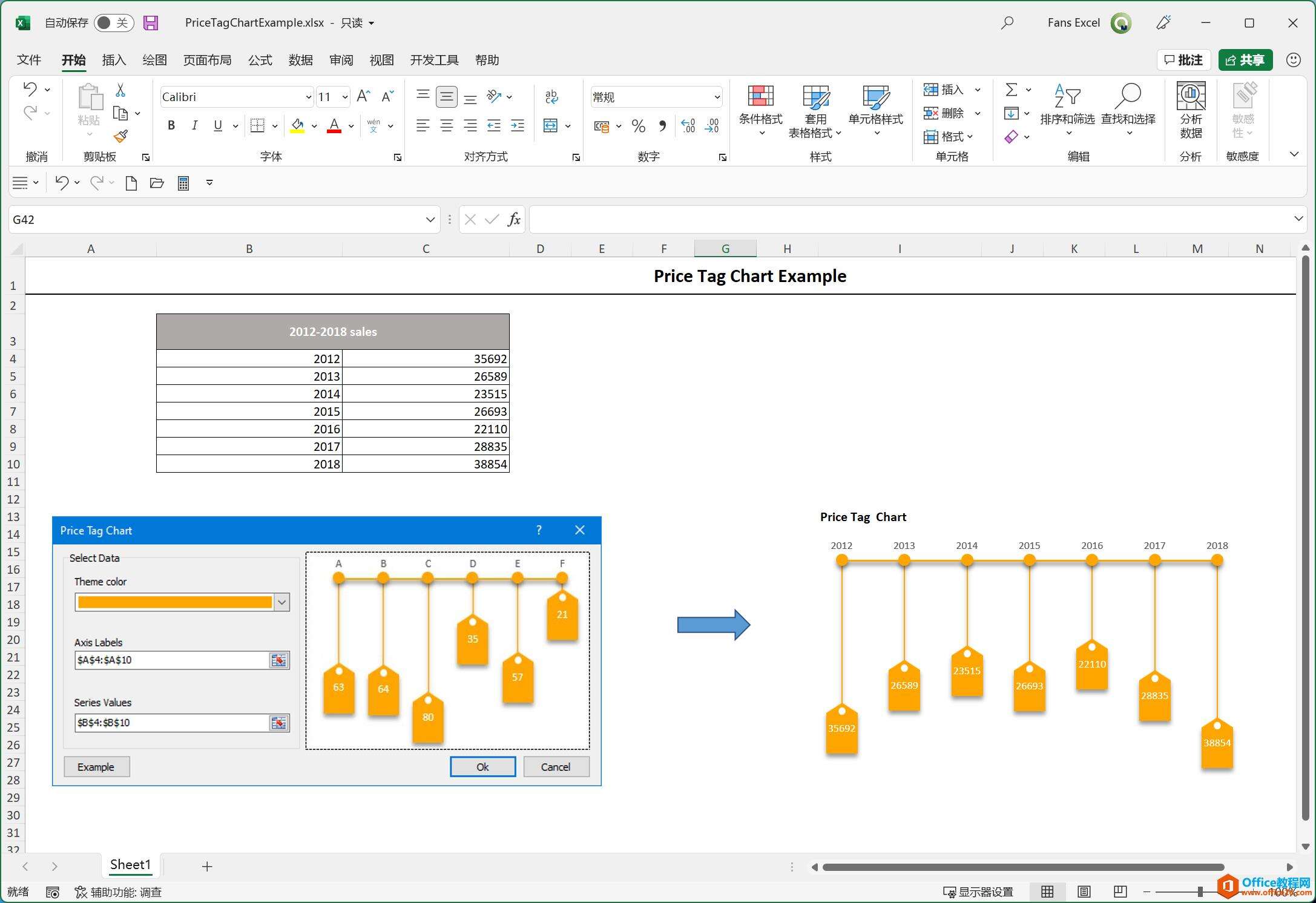Screen dimensions: 1316x903
Task: Click the Merge and Center icon
Action: click(x=550, y=125)
